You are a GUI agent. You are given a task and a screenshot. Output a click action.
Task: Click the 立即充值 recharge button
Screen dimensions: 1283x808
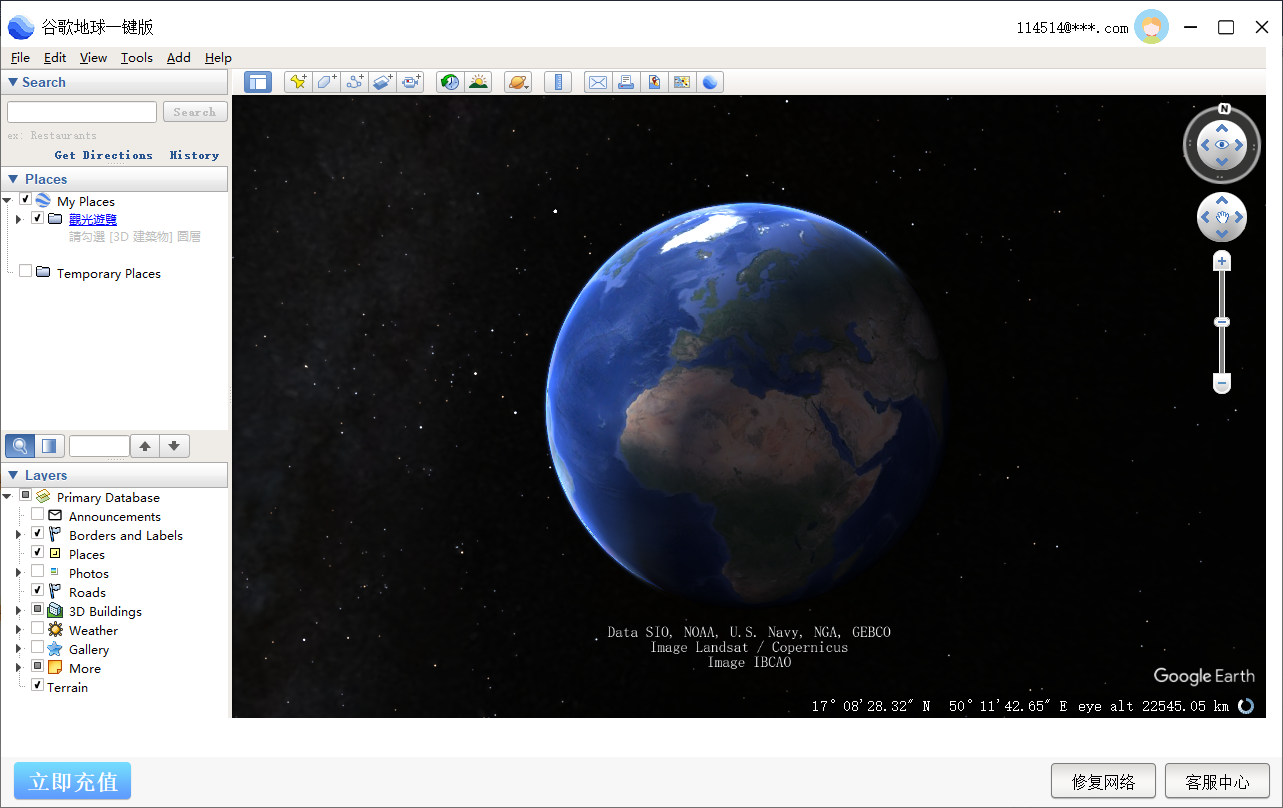click(73, 781)
